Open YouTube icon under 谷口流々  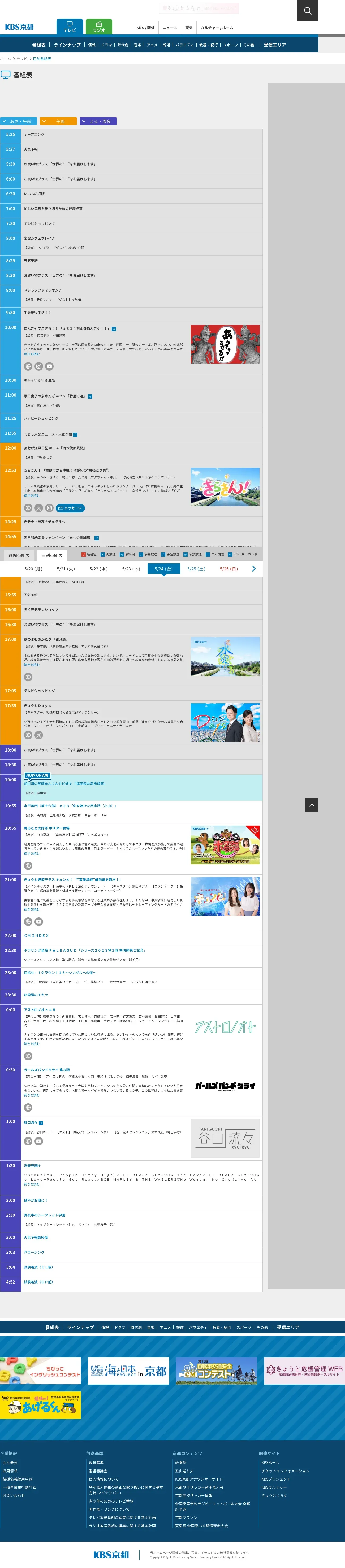point(38,1141)
